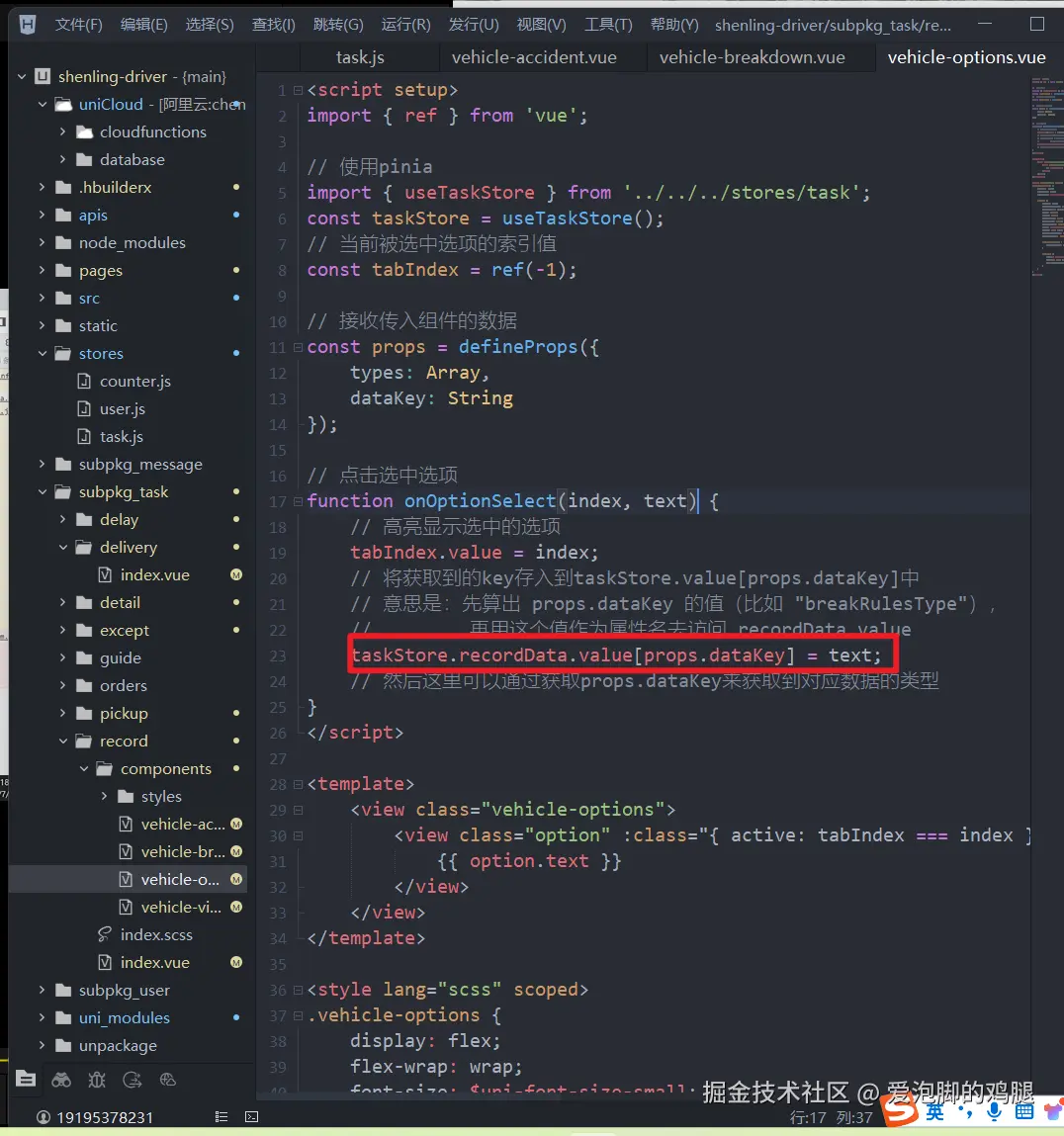Click the index.scss stylesheet file icon
1064x1136 pixels.
[x=105, y=934]
